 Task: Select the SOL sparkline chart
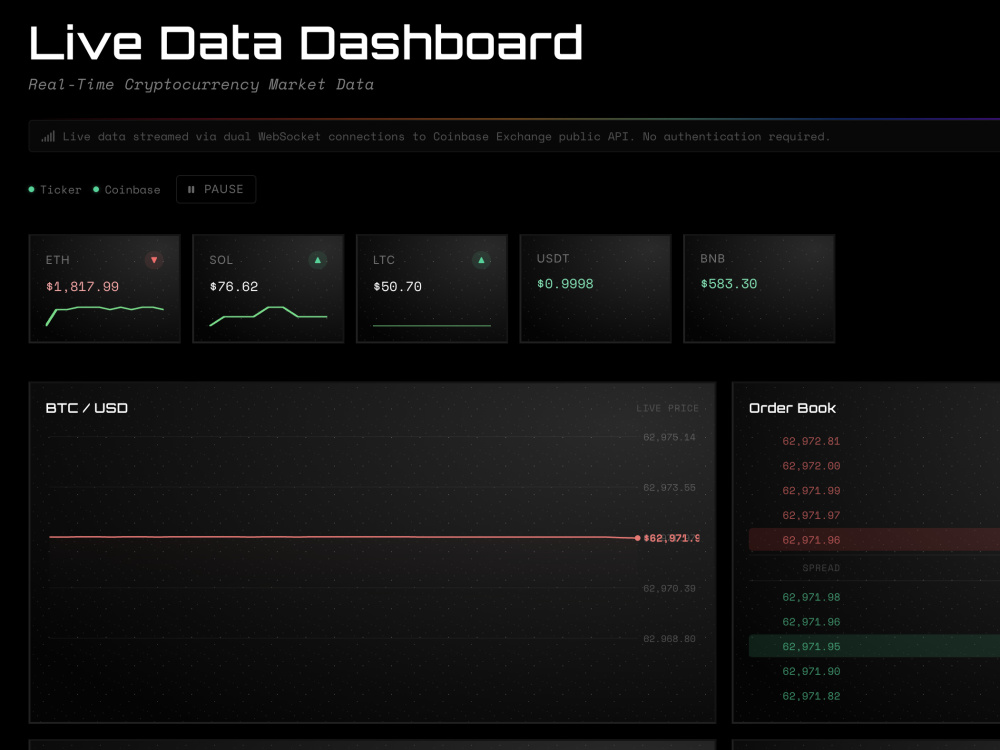(268, 316)
